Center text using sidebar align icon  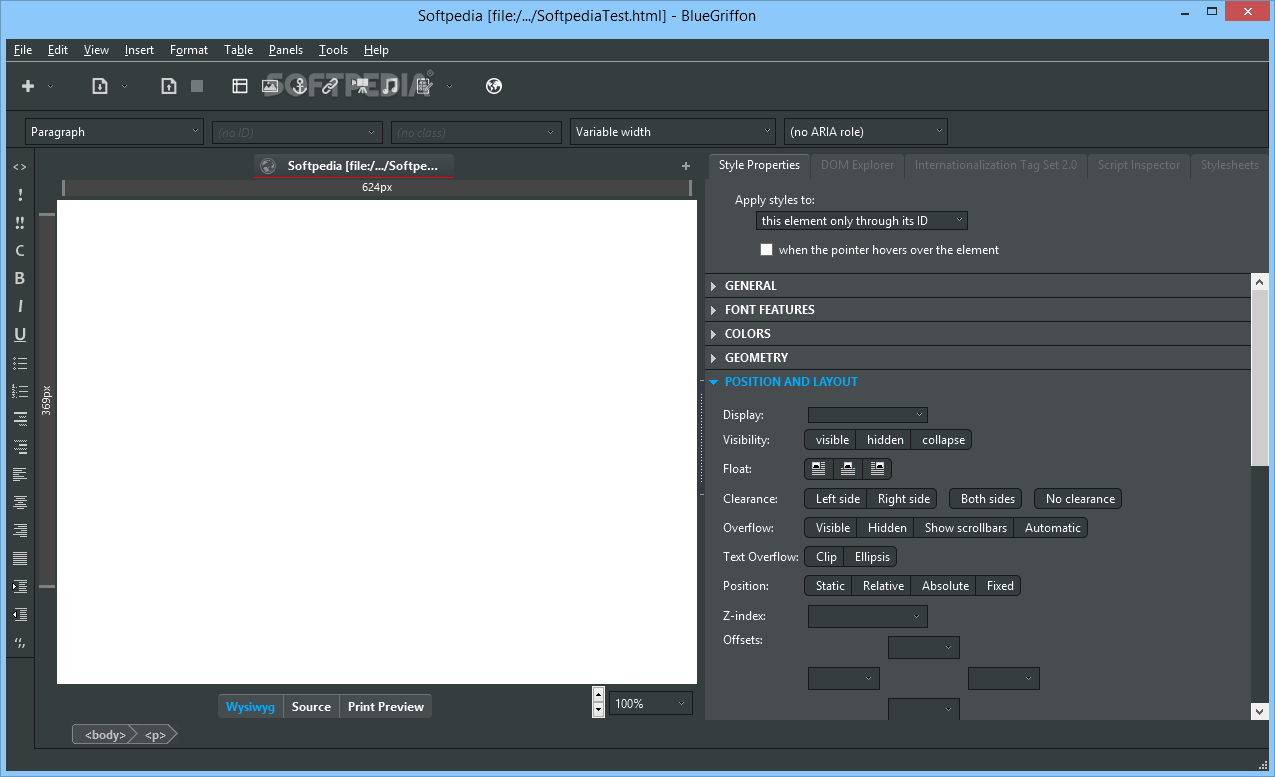click(19, 502)
